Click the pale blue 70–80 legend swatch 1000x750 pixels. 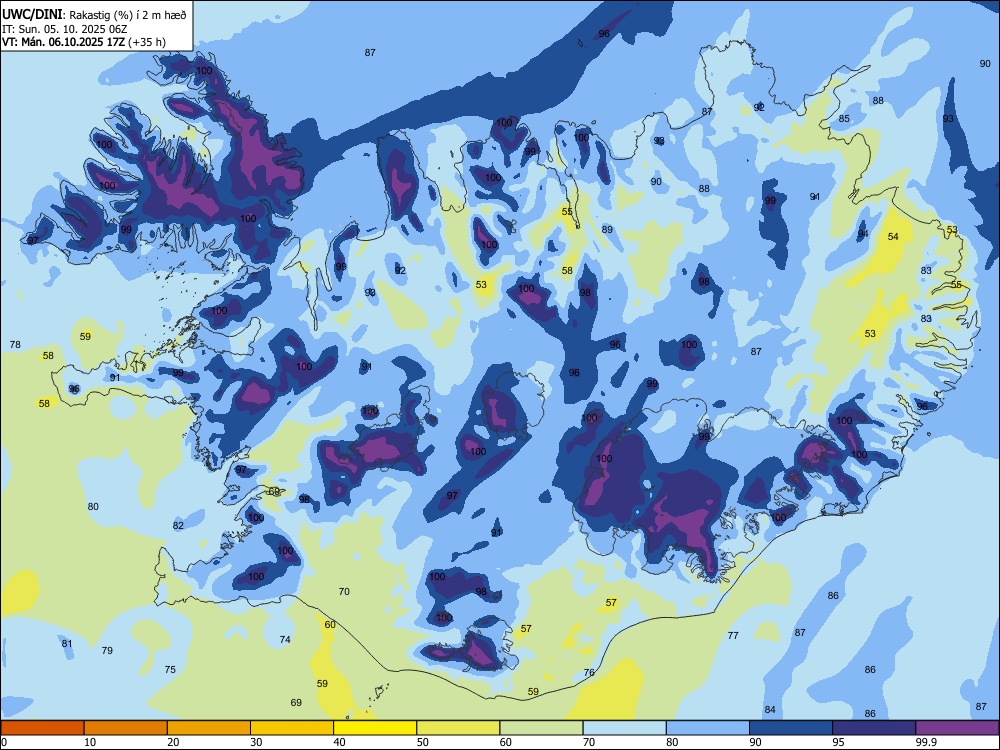(624, 728)
